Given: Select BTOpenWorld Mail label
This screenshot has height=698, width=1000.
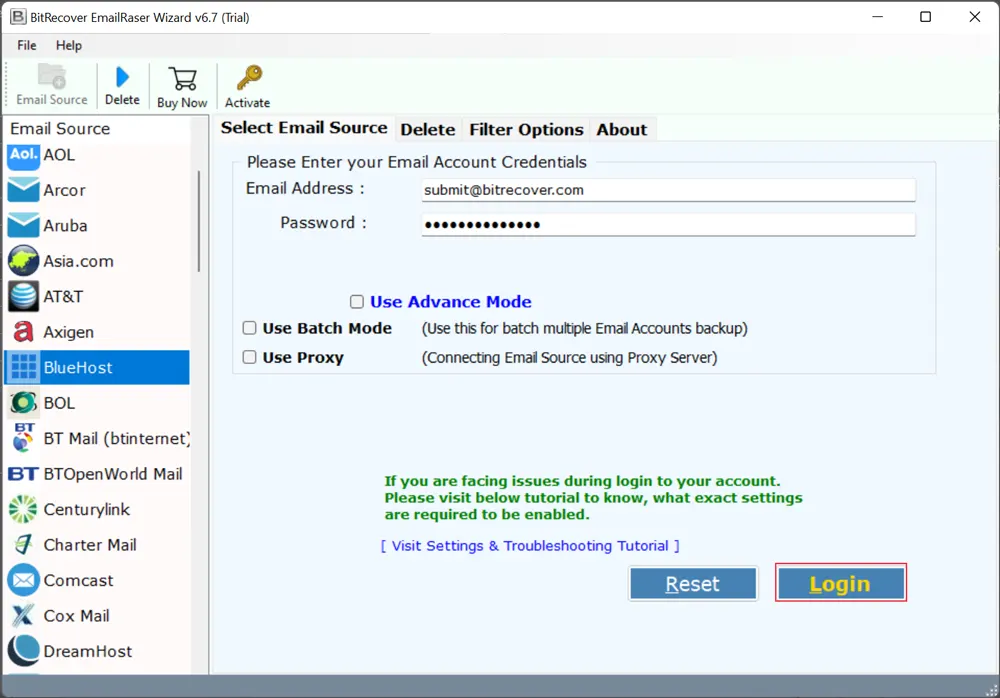Looking at the screenshot, I should (x=113, y=474).
